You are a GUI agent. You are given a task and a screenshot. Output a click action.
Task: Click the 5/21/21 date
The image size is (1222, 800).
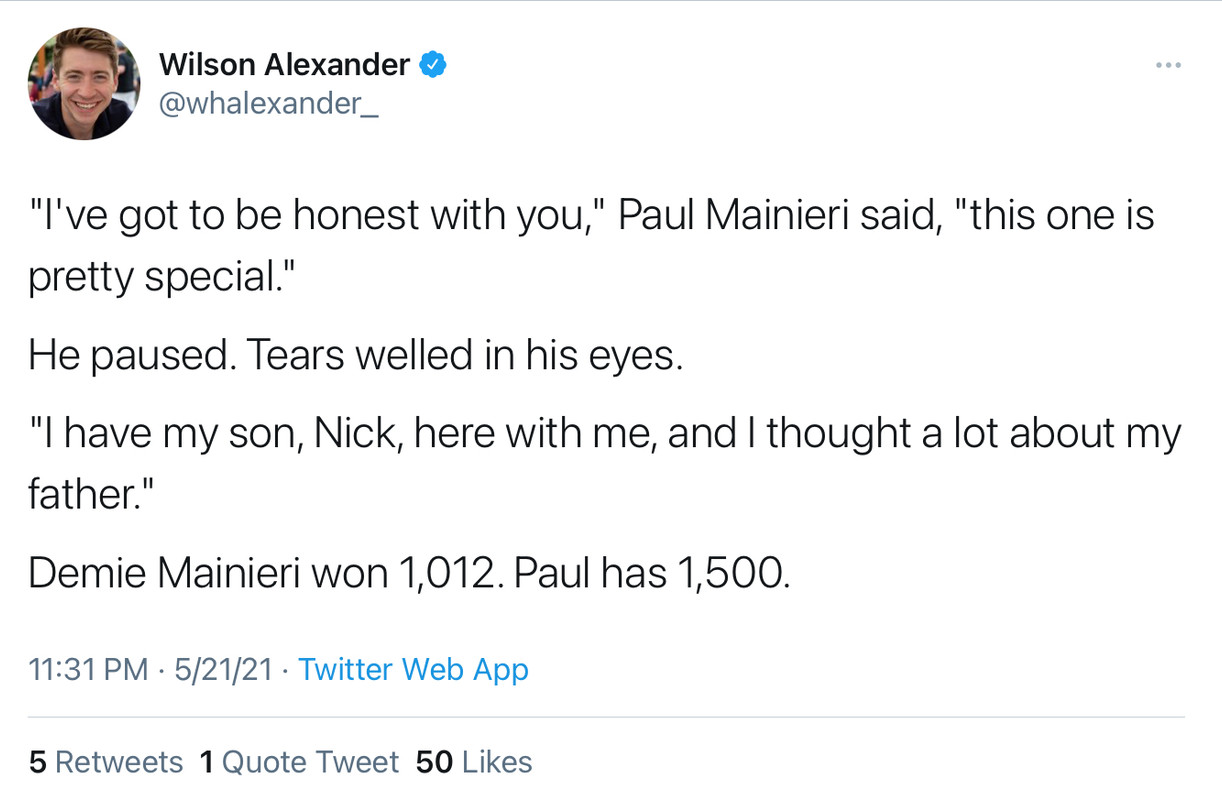pyautogui.click(x=223, y=669)
